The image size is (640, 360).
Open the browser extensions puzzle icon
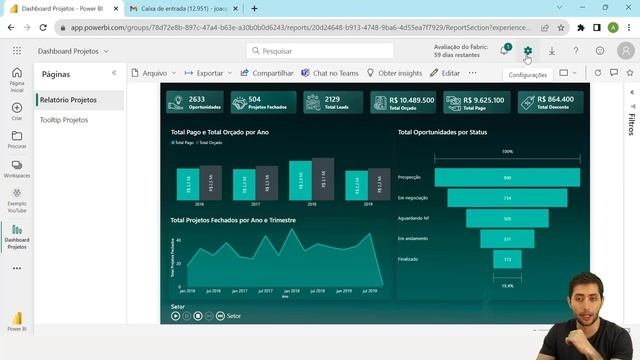[581, 28]
